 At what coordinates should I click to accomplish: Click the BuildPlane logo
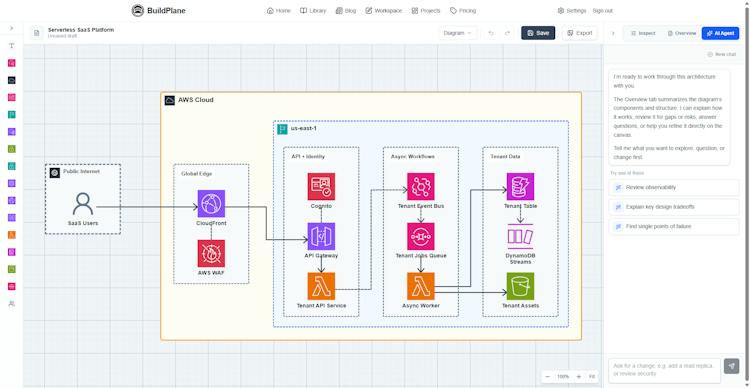(158, 11)
